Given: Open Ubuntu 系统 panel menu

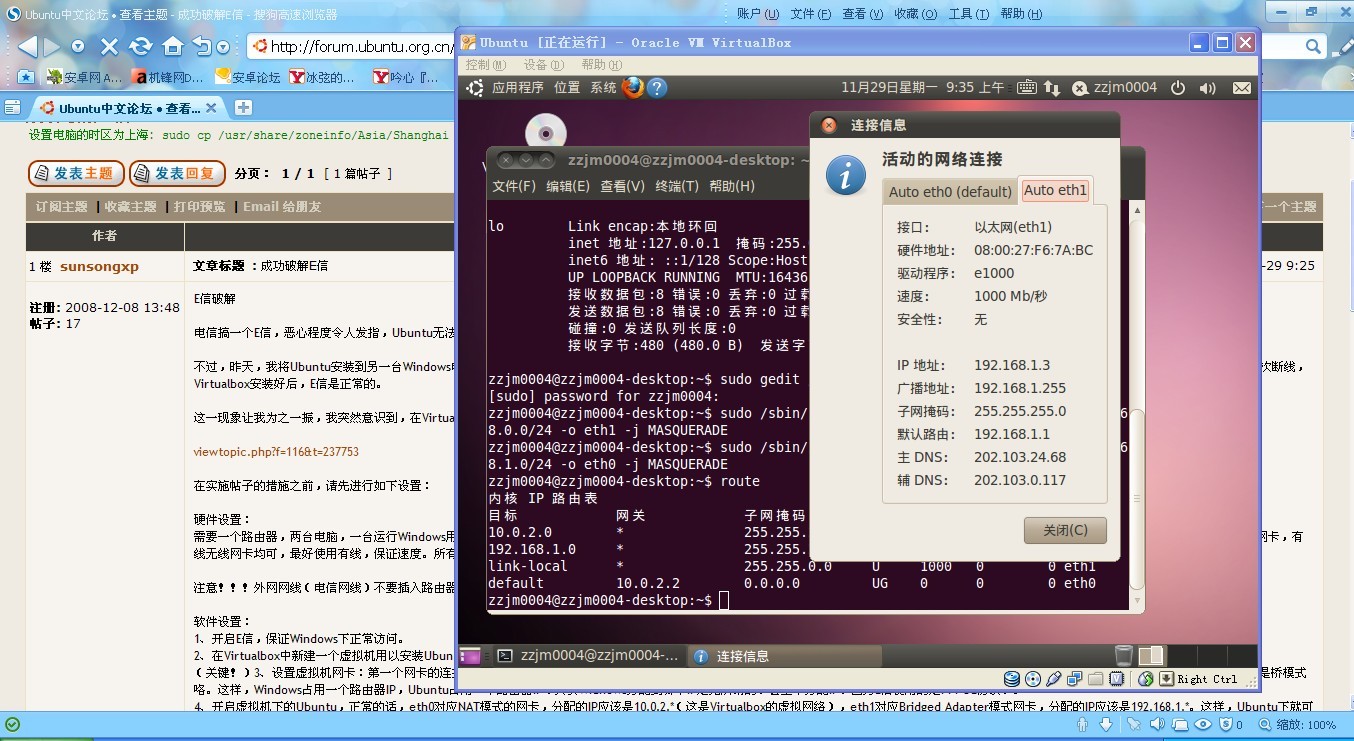Looking at the screenshot, I should tap(603, 88).
